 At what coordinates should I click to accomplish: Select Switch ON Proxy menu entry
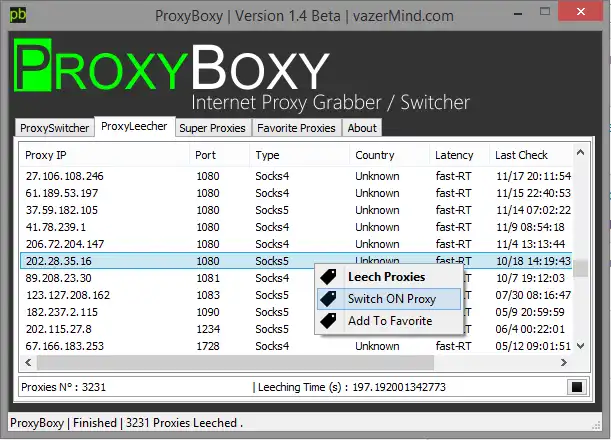click(x=388, y=299)
